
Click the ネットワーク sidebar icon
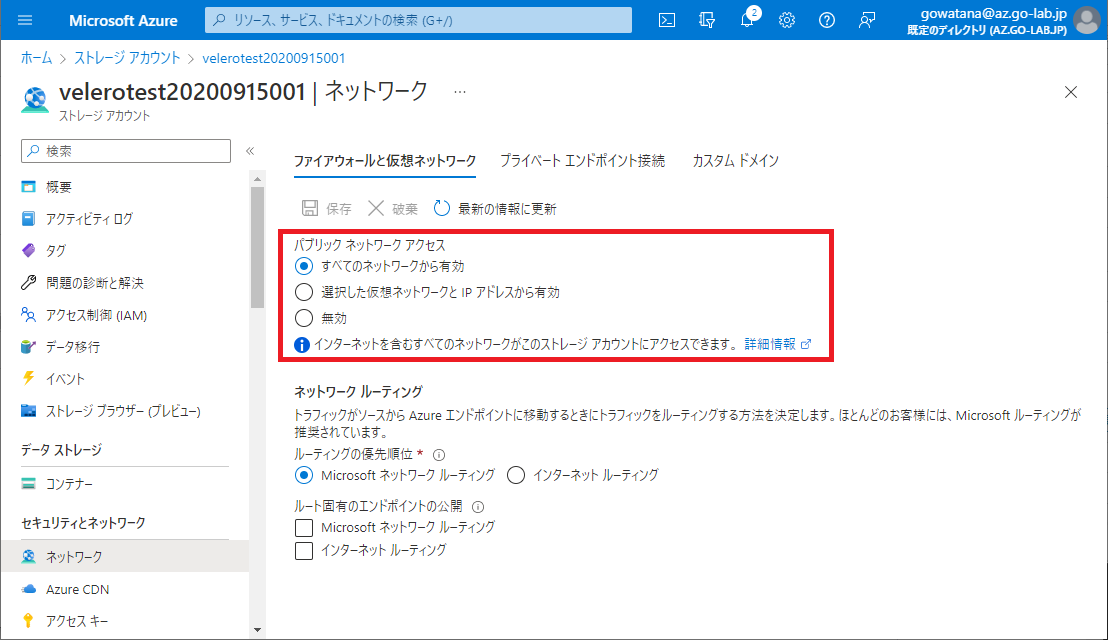(x=28, y=557)
